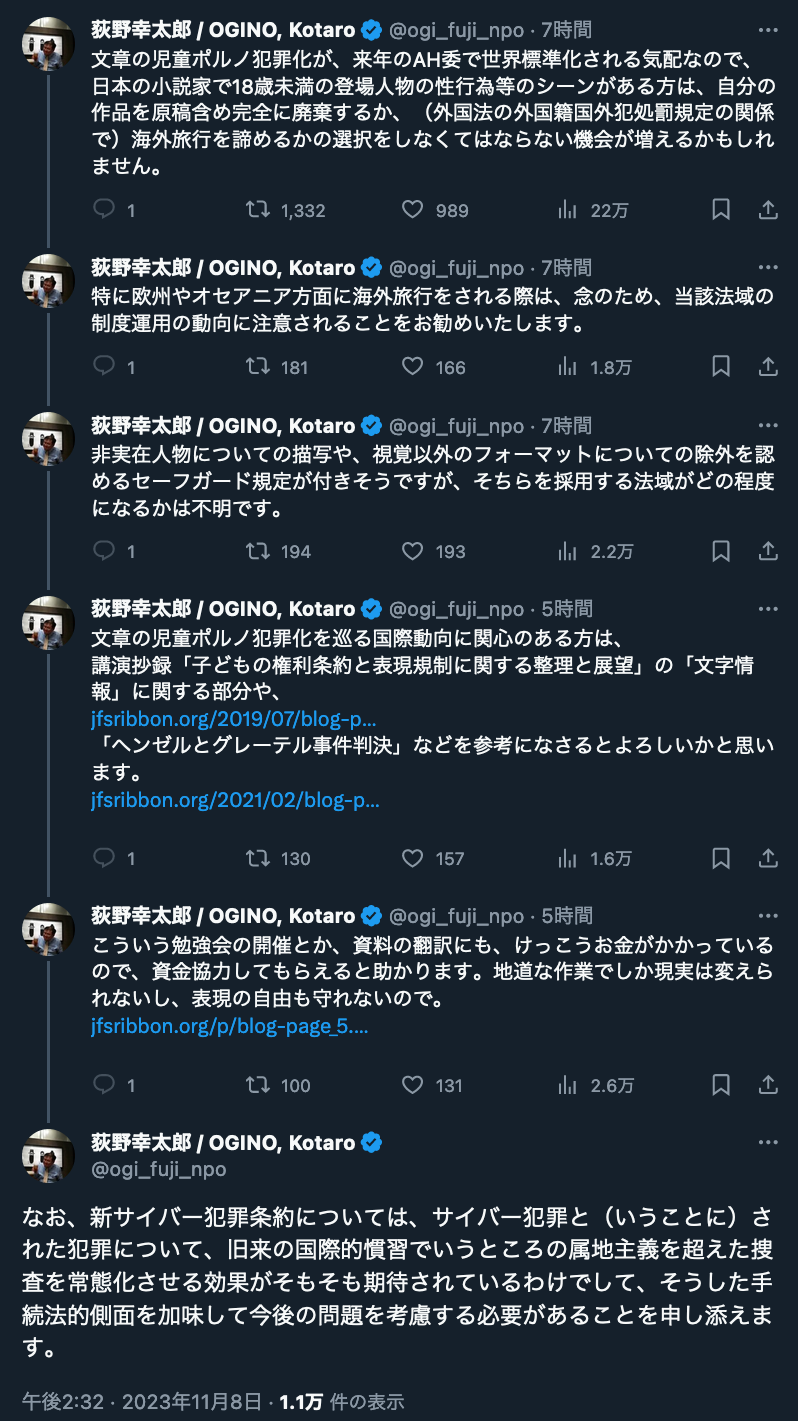View analytics showing 1.8万 views
This screenshot has height=1421, width=798.
click(568, 367)
